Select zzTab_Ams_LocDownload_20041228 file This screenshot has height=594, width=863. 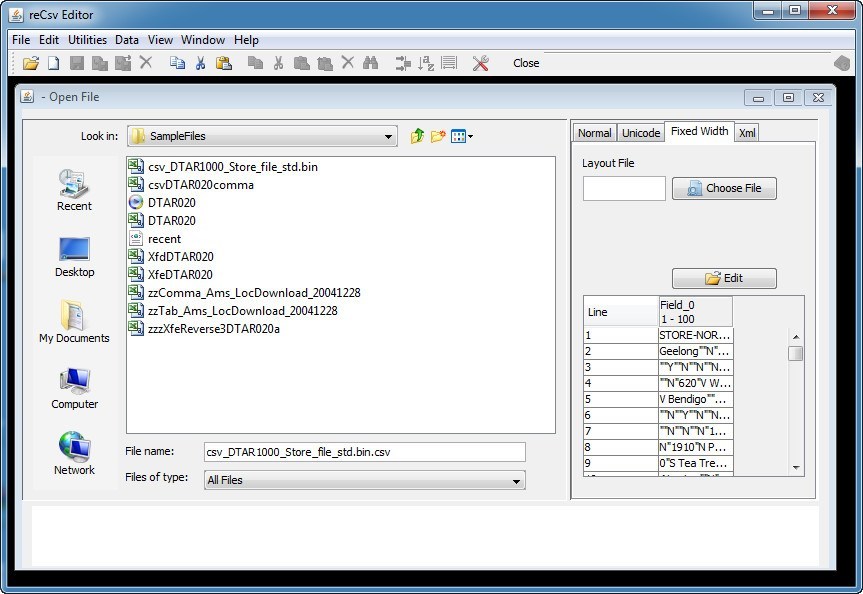pos(233,310)
